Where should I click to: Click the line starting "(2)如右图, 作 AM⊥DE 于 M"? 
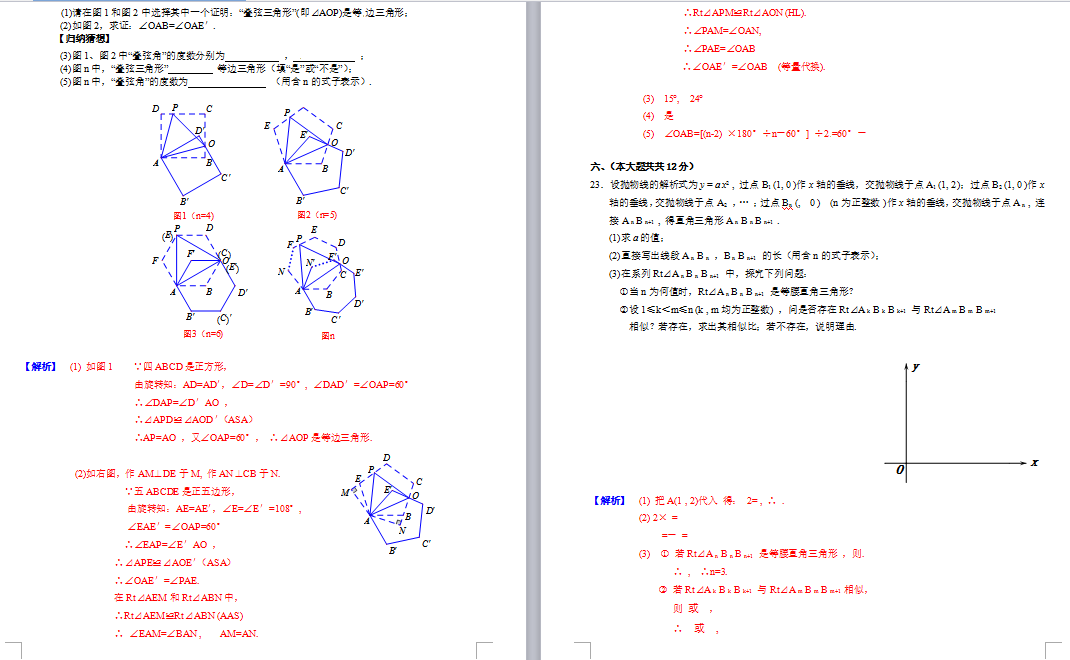point(177,474)
